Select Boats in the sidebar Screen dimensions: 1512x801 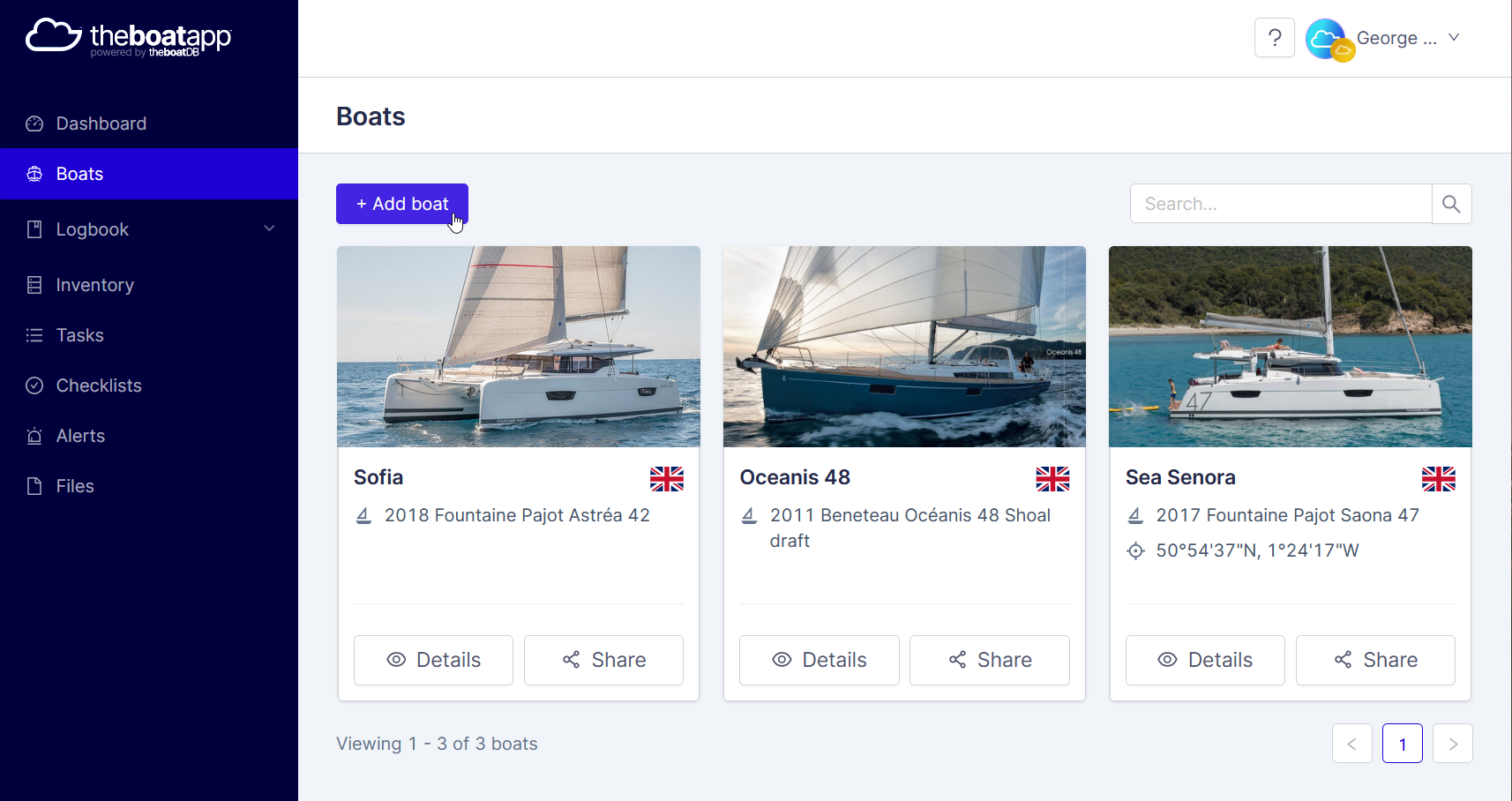pyautogui.click(x=149, y=174)
